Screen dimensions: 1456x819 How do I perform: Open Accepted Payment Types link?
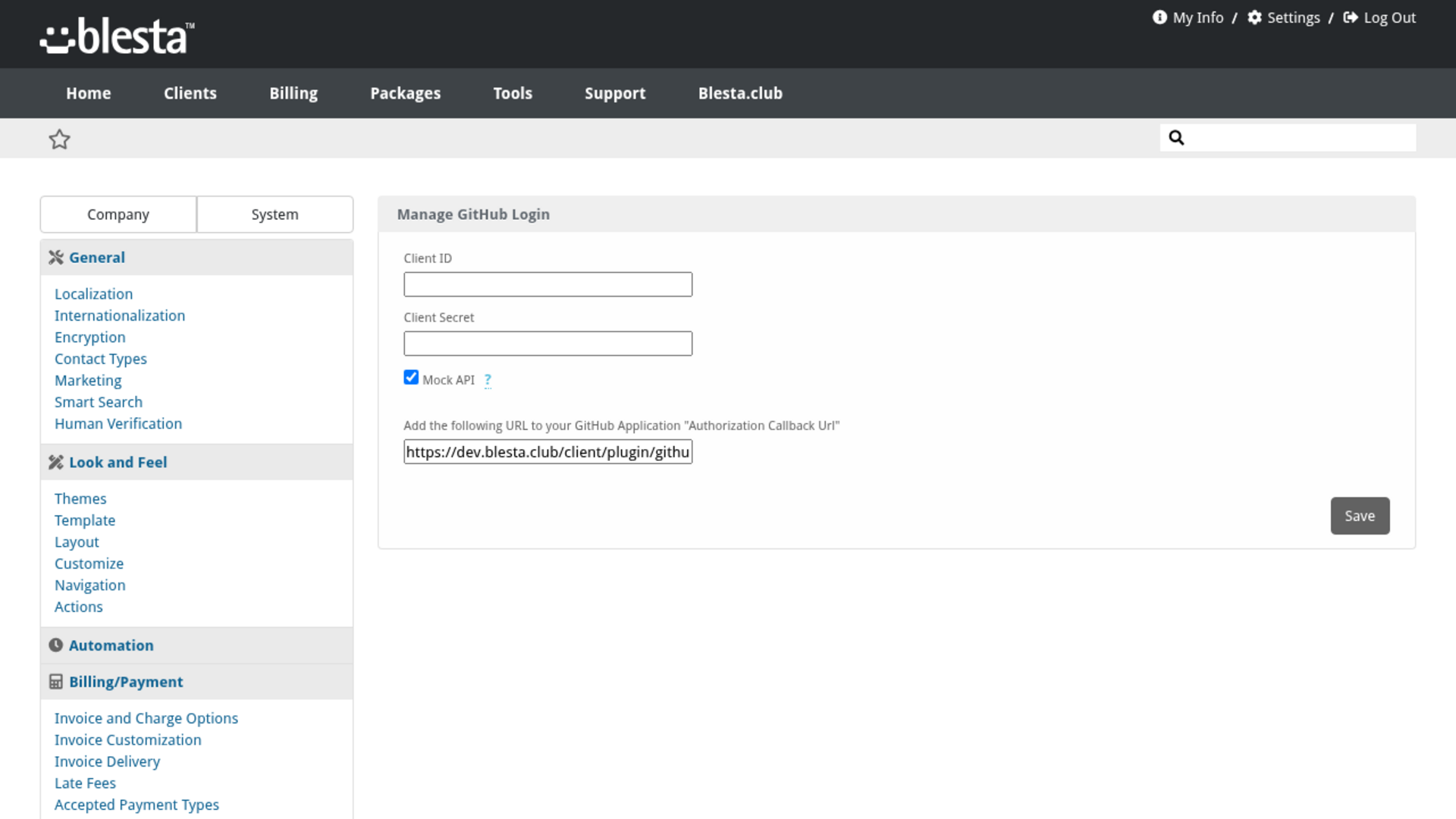coord(136,805)
